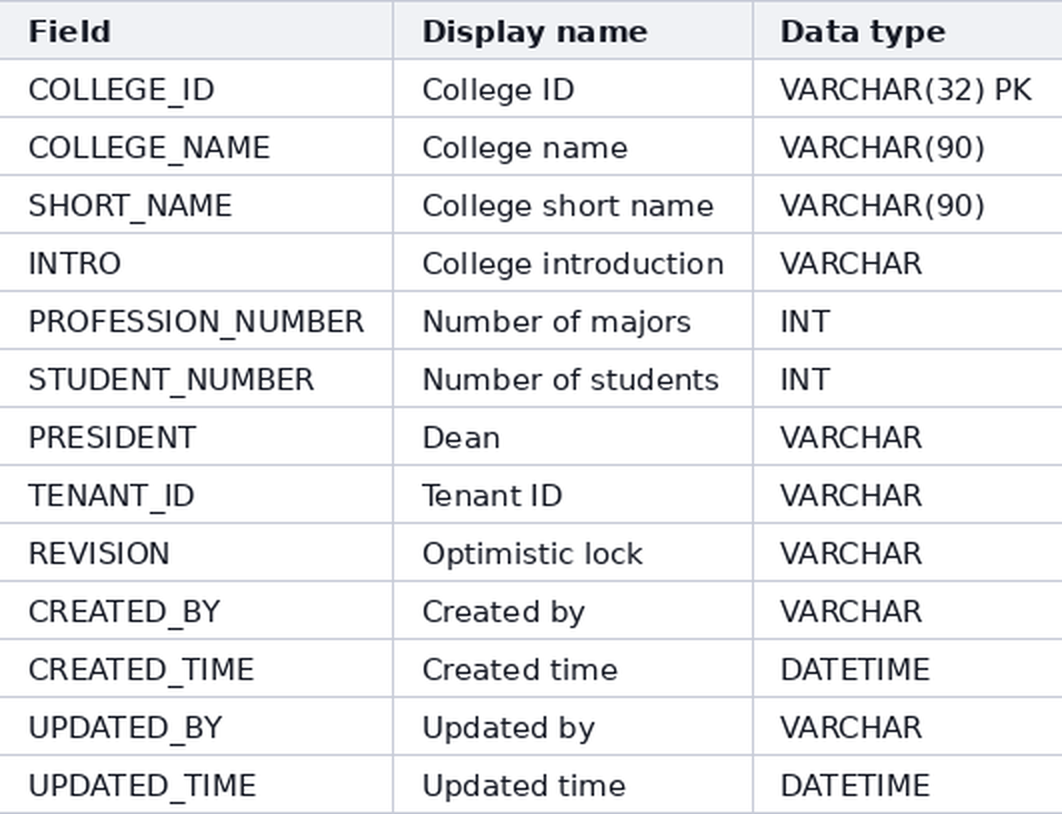Click the SHORT_NAME field cell

pos(196,205)
